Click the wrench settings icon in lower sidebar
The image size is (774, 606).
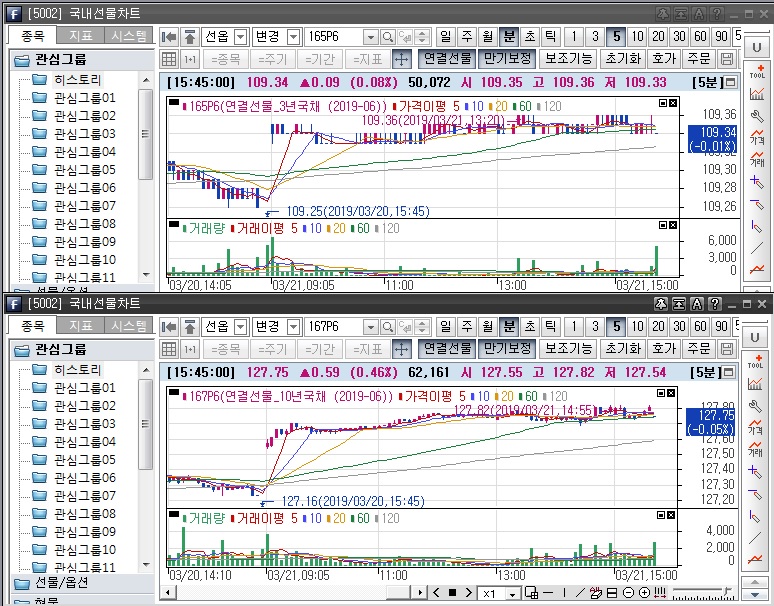tap(757, 407)
